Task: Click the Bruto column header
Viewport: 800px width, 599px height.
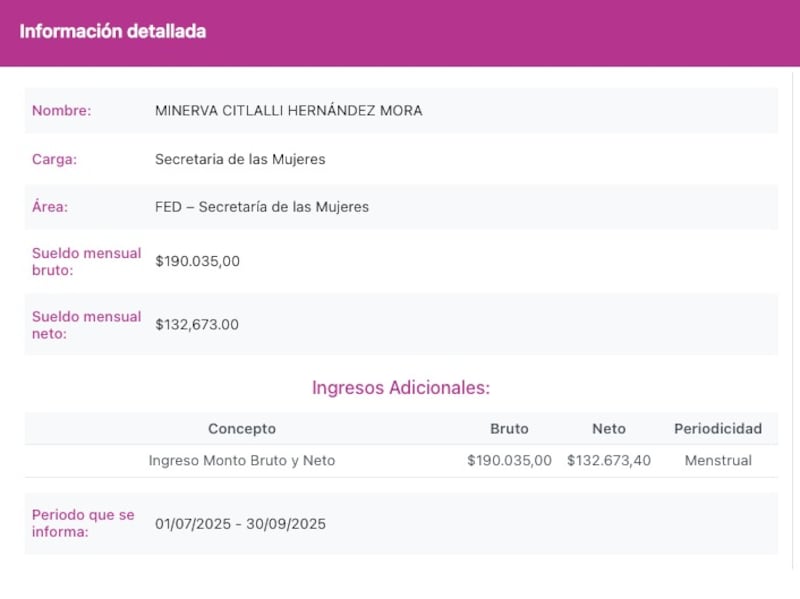Action: [510, 428]
